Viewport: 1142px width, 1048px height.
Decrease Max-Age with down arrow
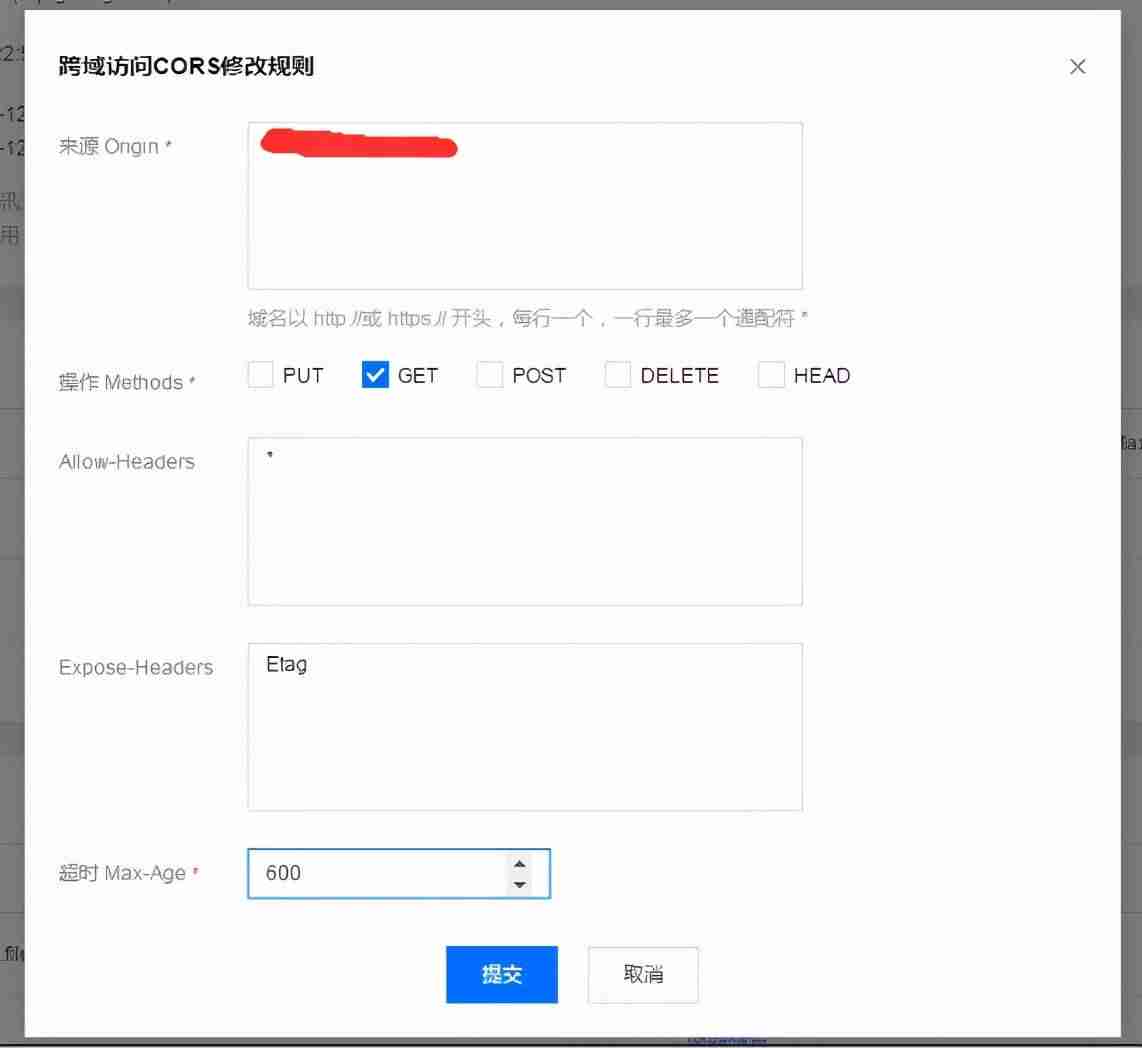coord(519,884)
